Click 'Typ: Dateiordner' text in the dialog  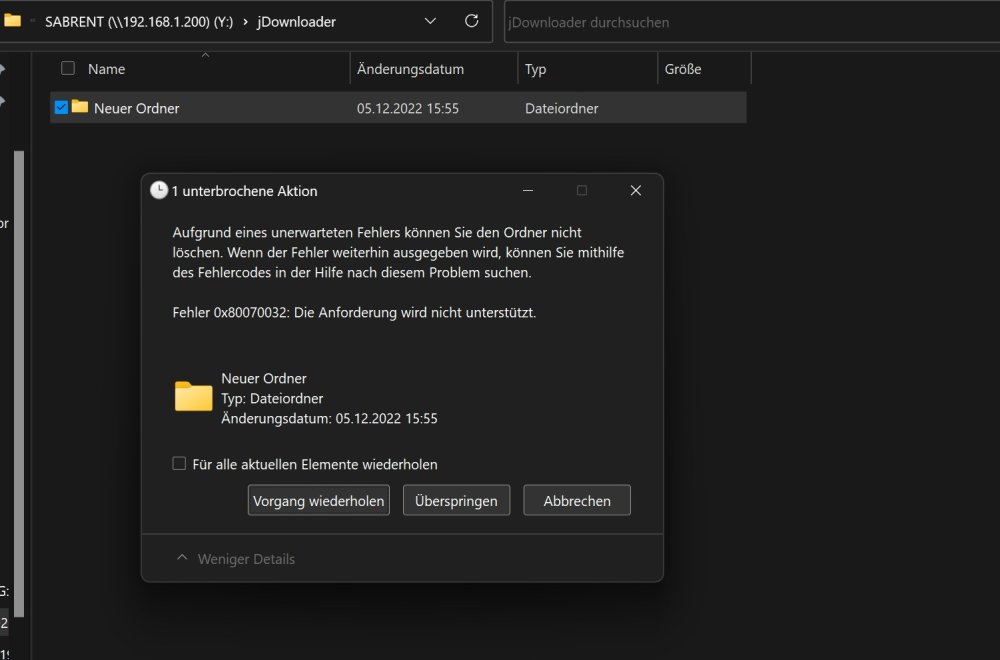tap(272, 399)
